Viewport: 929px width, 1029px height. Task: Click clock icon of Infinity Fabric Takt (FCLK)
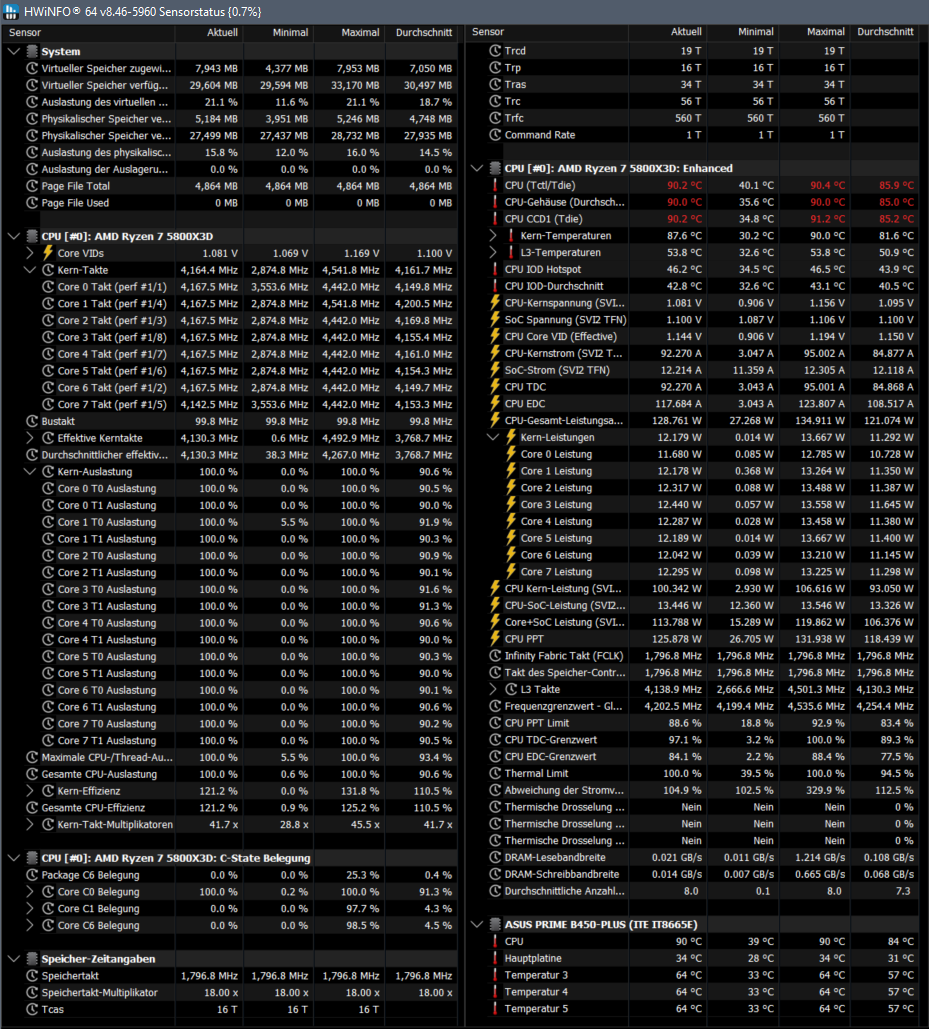pyautogui.click(x=495, y=656)
